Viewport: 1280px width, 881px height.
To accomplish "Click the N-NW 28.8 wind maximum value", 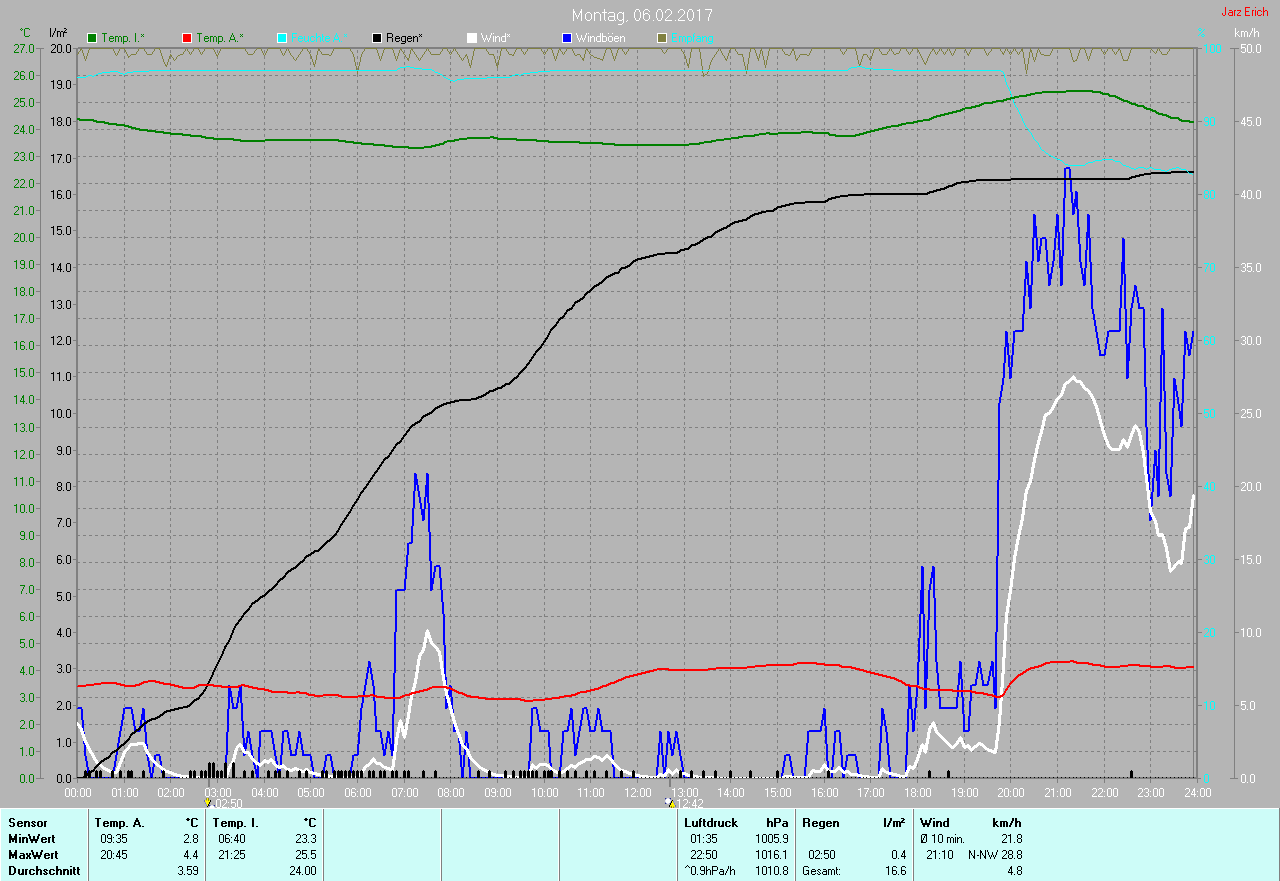I will (x=994, y=855).
